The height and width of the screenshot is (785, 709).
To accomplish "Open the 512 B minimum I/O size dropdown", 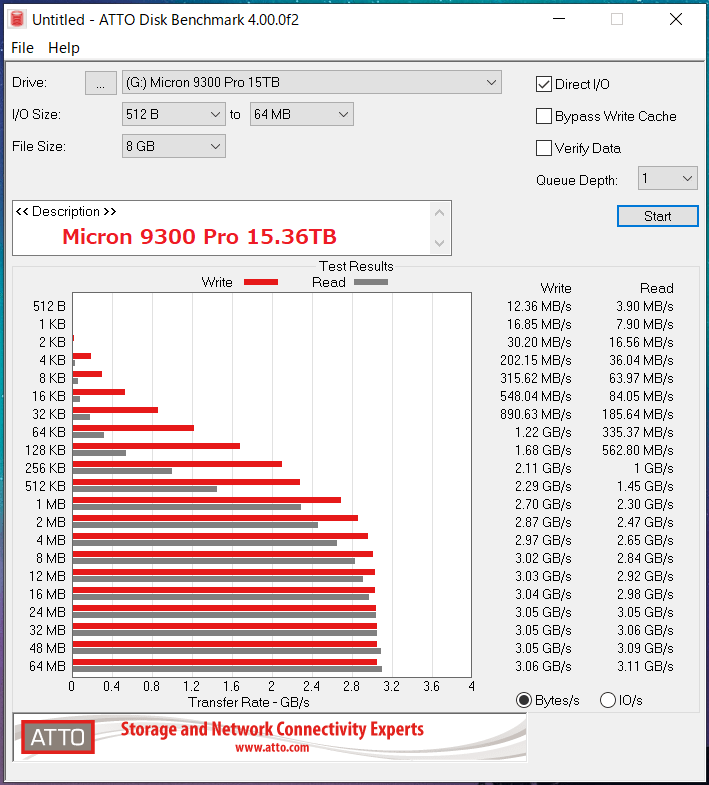I will click(173, 114).
